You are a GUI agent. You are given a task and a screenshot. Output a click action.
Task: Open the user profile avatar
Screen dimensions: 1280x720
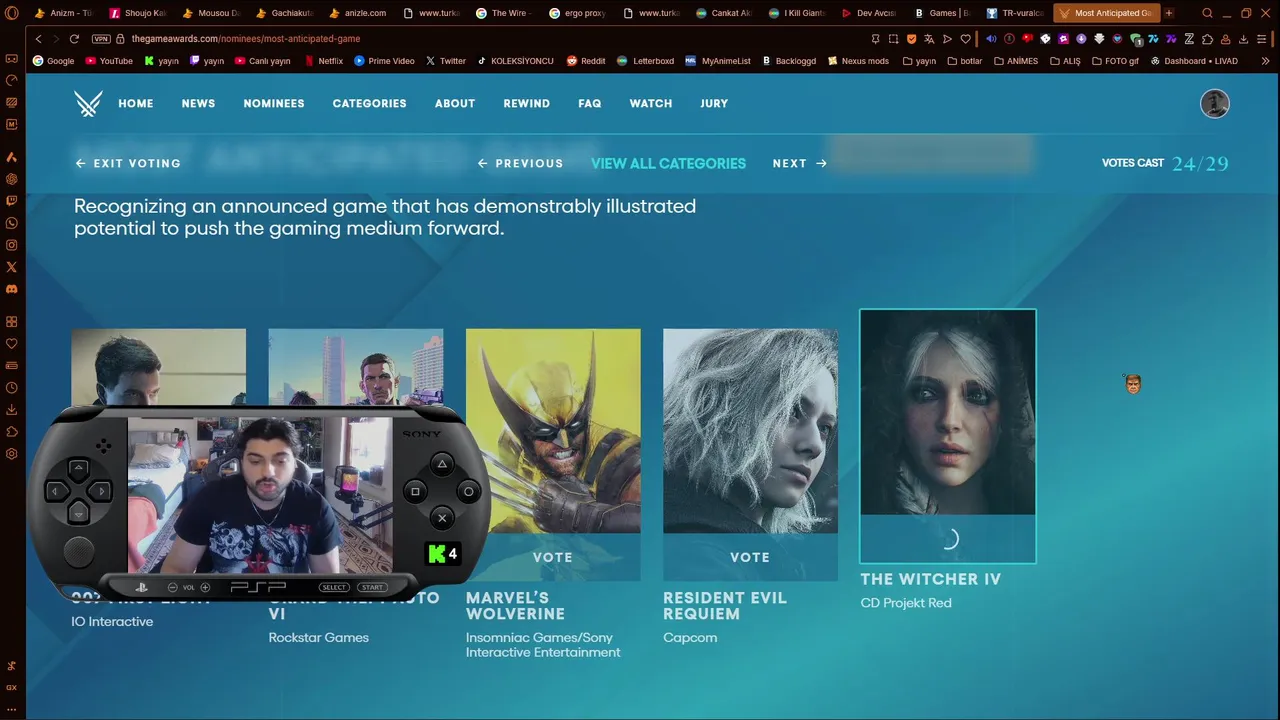point(1215,104)
